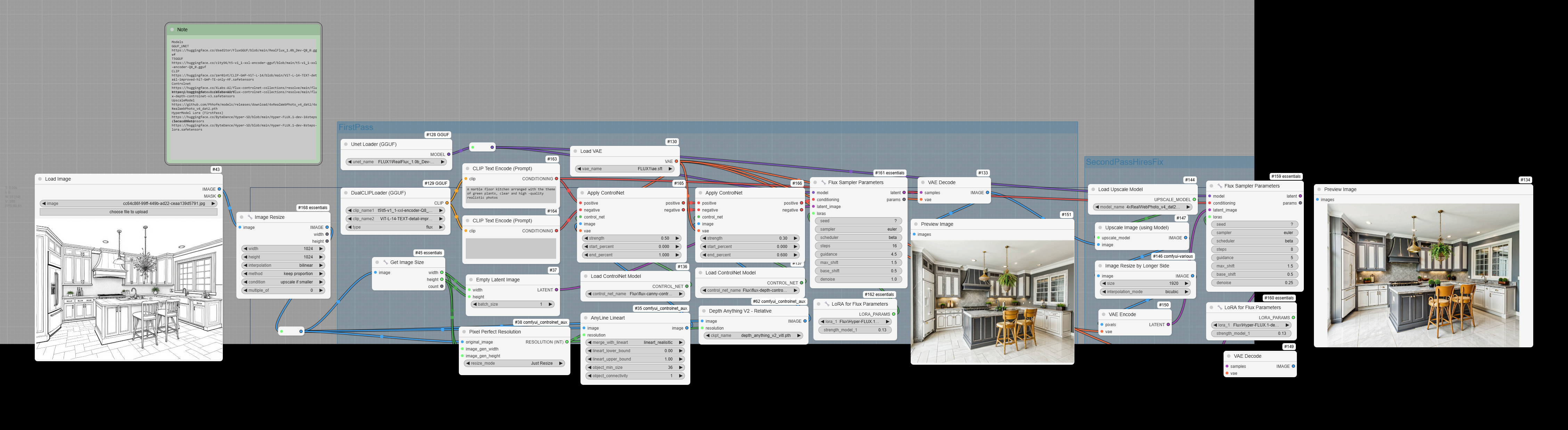Click the denoise 0.25 slider in Flux Sampler #159
The image size is (1568, 430).
tap(1254, 283)
